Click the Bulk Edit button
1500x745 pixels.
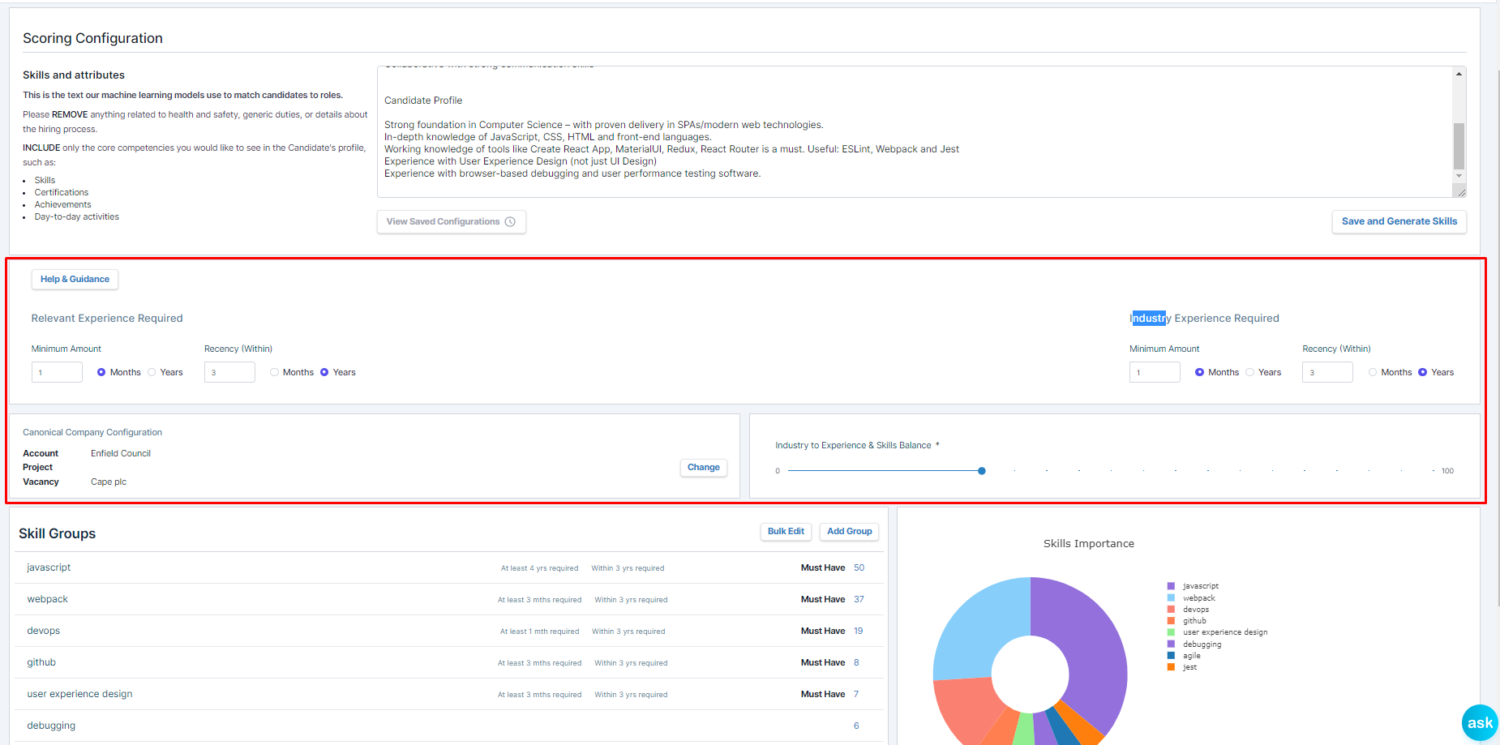(x=786, y=531)
